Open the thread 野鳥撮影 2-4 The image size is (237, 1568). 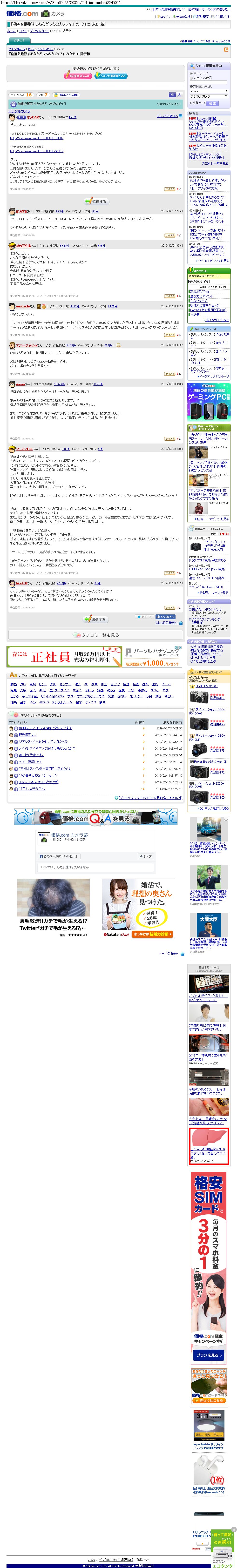pos(28,735)
